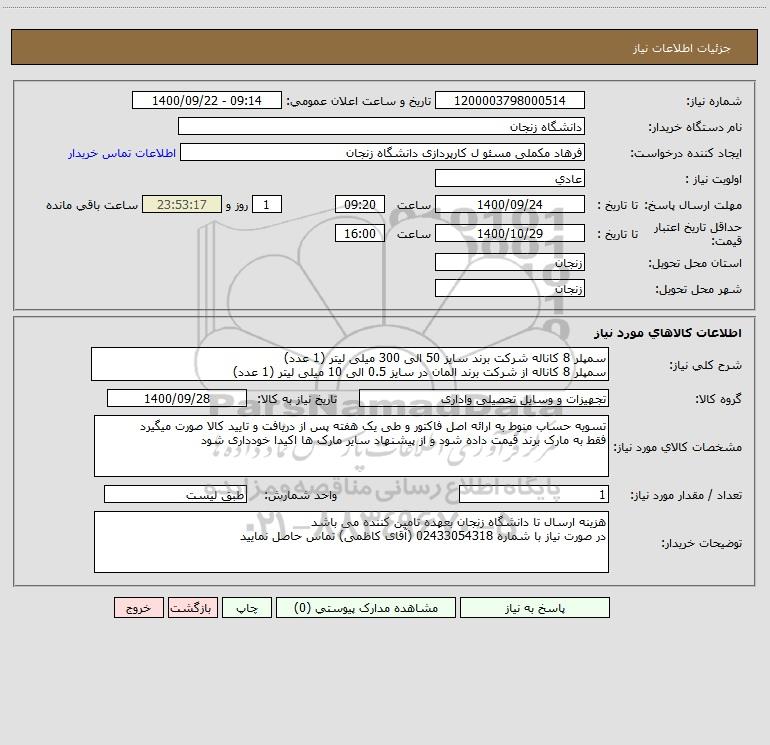770x745 pixels.
Task: Click the label 'واحد شمارش:'
Action: click(301, 496)
